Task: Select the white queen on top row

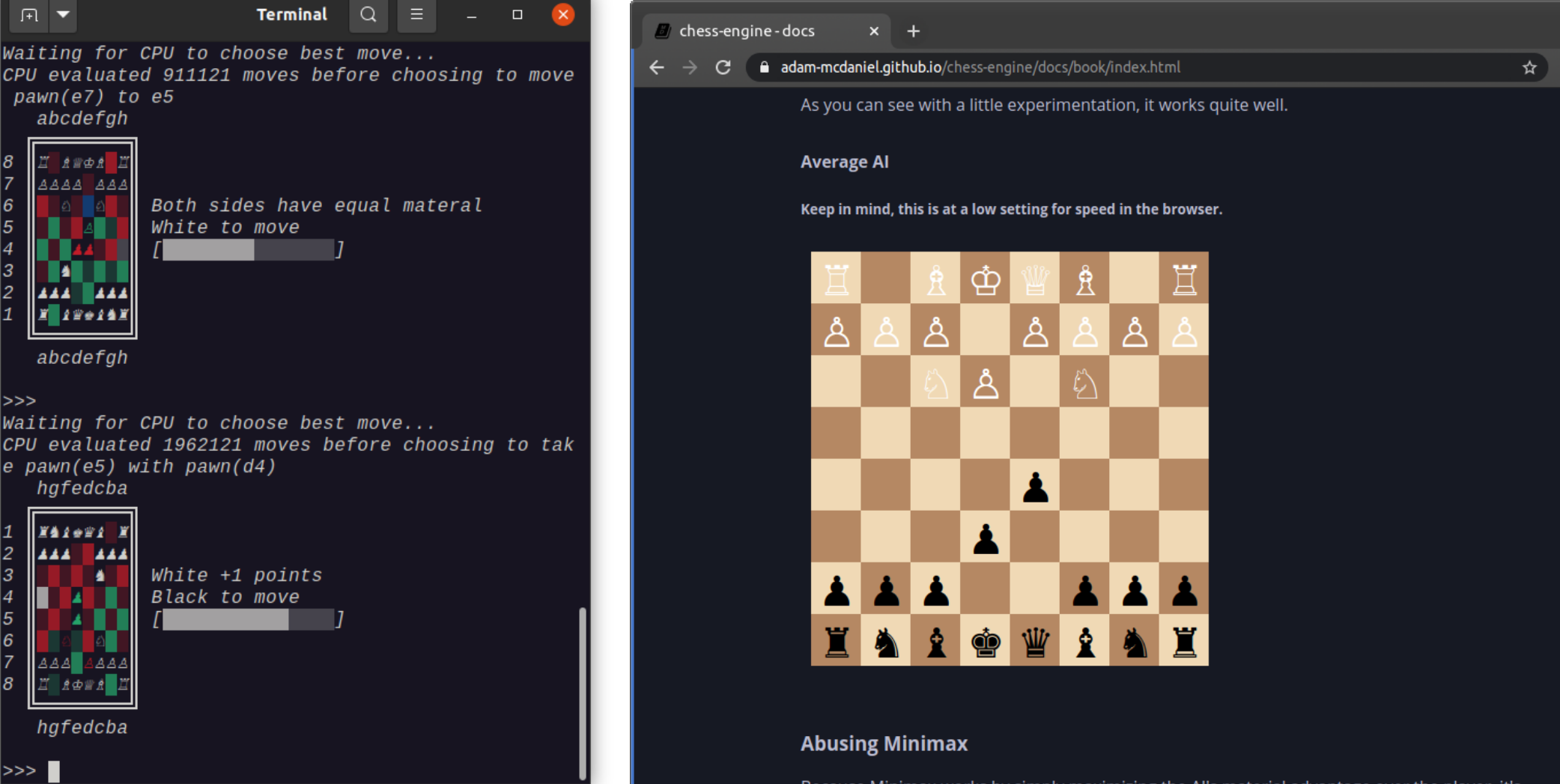Action: [1035, 280]
